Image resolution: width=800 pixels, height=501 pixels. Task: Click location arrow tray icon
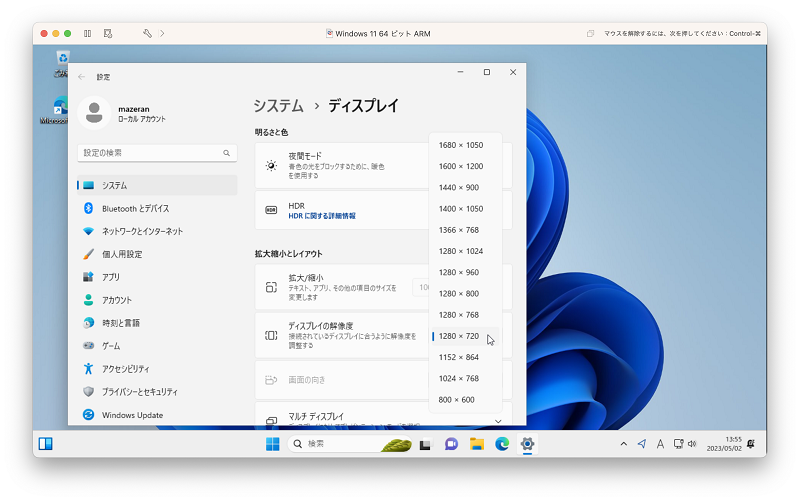(642, 444)
